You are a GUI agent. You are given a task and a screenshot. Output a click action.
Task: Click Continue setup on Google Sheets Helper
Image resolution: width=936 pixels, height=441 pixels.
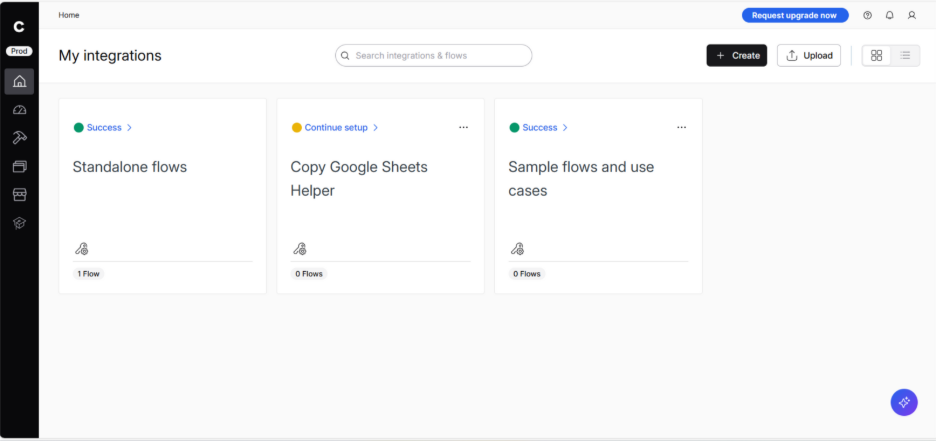pos(336,128)
